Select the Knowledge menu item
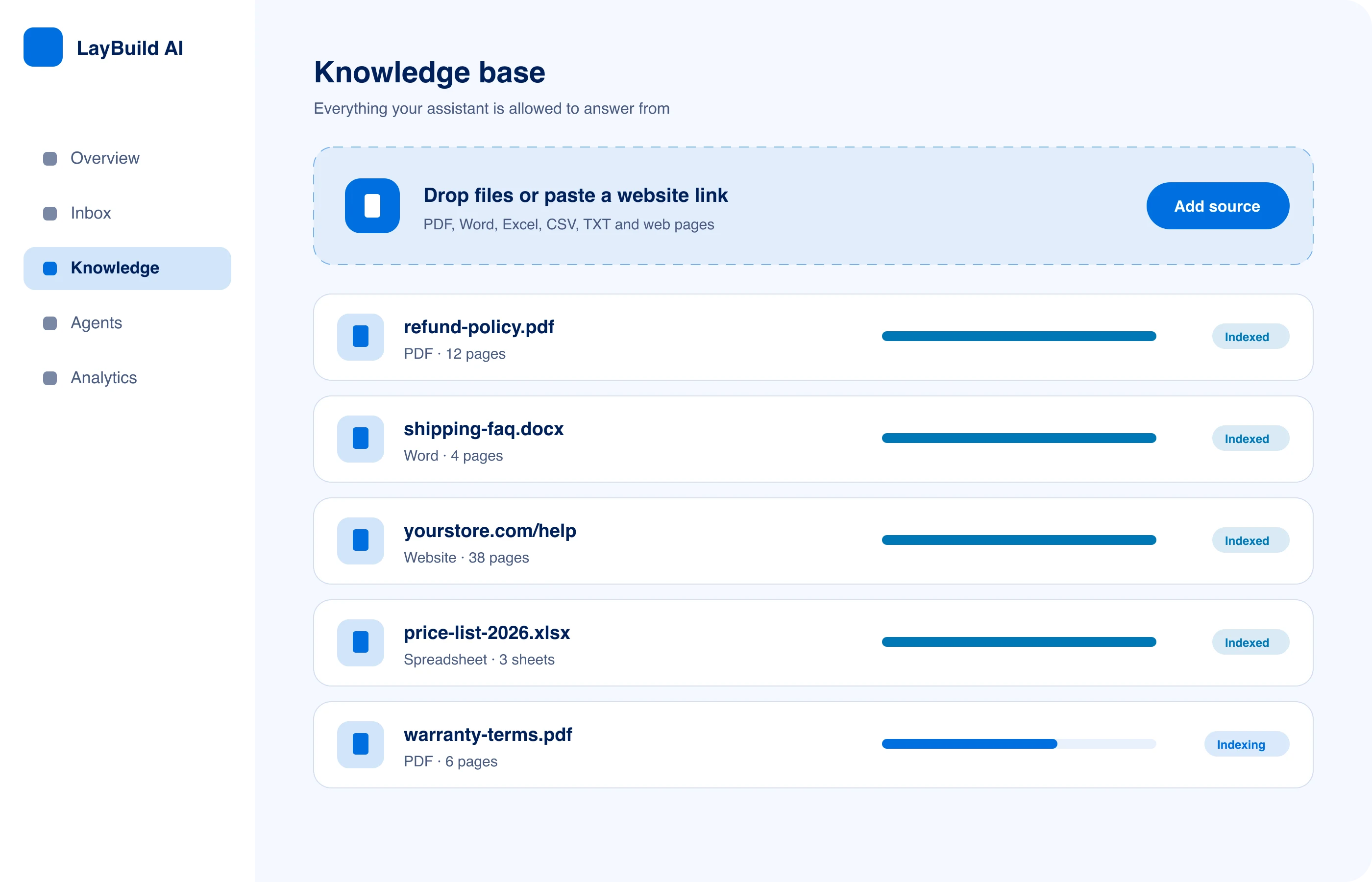Viewport: 1372px width, 882px height. [127, 269]
